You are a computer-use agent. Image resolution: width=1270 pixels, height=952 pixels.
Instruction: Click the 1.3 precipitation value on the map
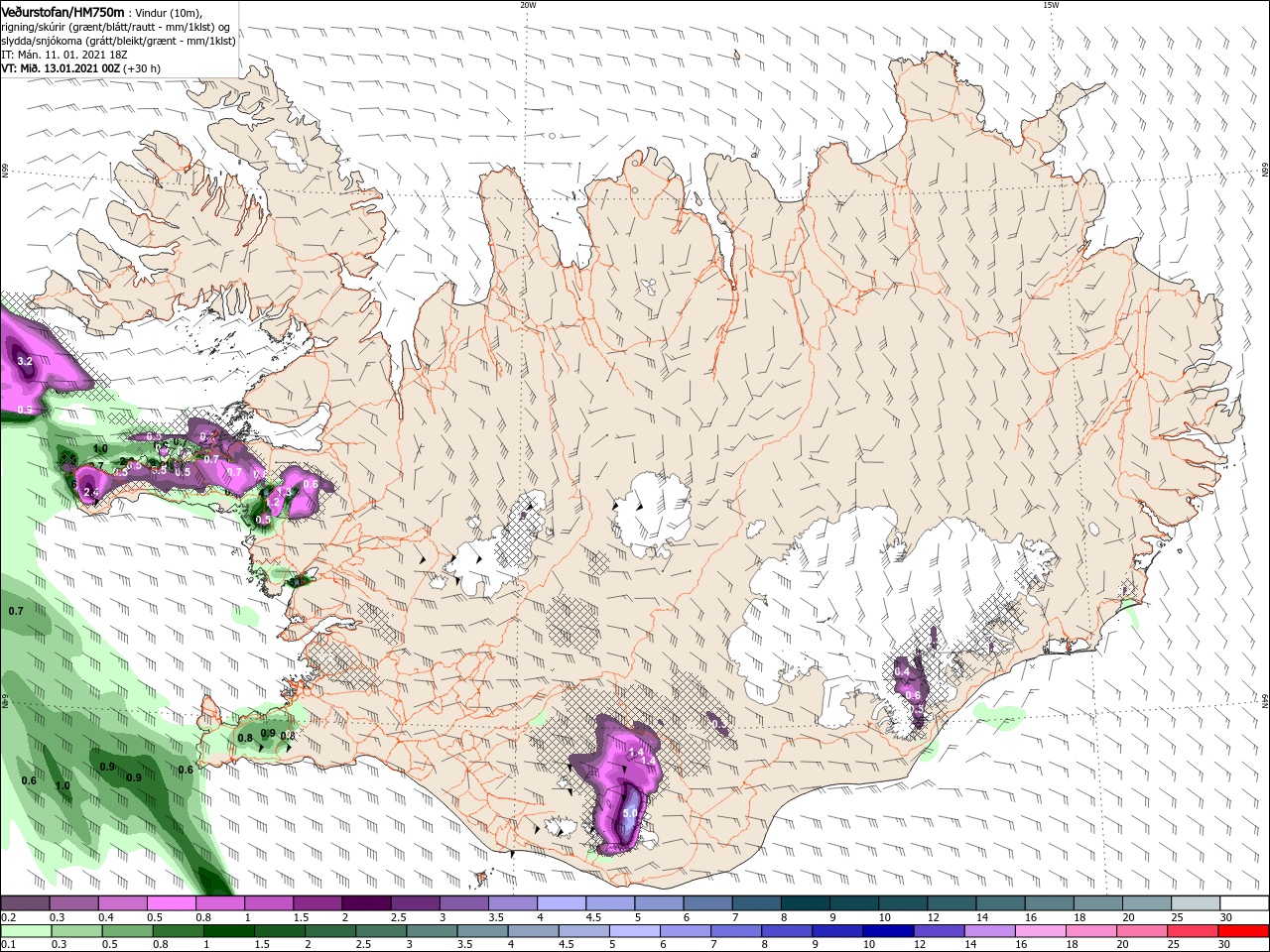coord(283,492)
